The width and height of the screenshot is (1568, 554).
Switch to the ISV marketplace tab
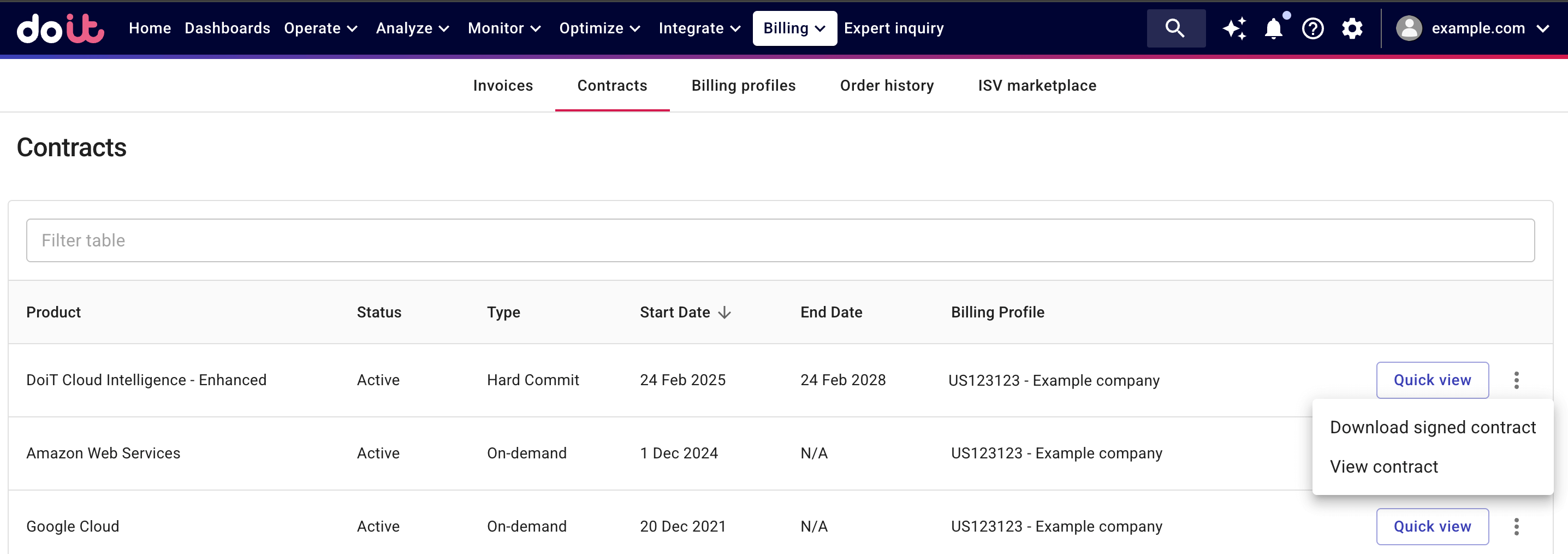[x=1037, y=85]
